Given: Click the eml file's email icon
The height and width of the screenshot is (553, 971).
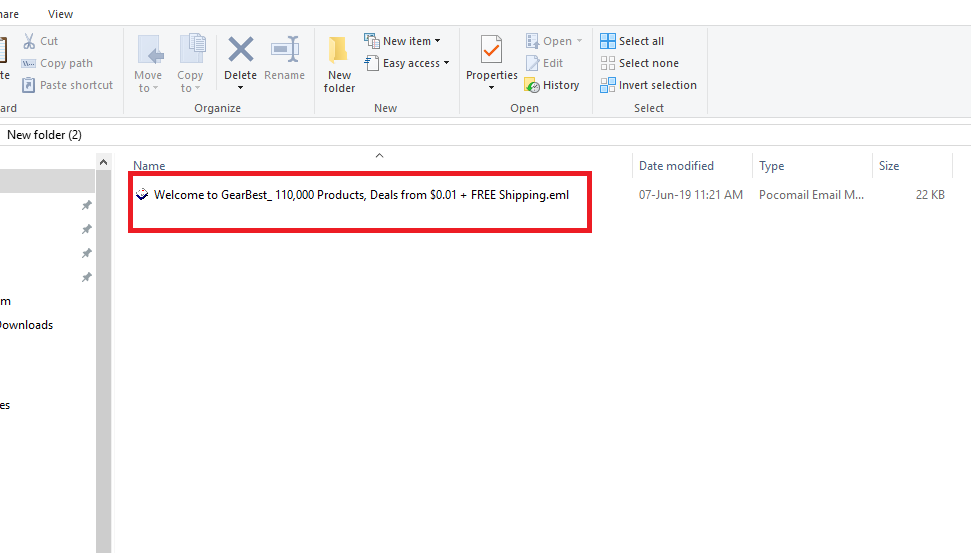Looking at the screenshot, I should (x=142, y=194).
